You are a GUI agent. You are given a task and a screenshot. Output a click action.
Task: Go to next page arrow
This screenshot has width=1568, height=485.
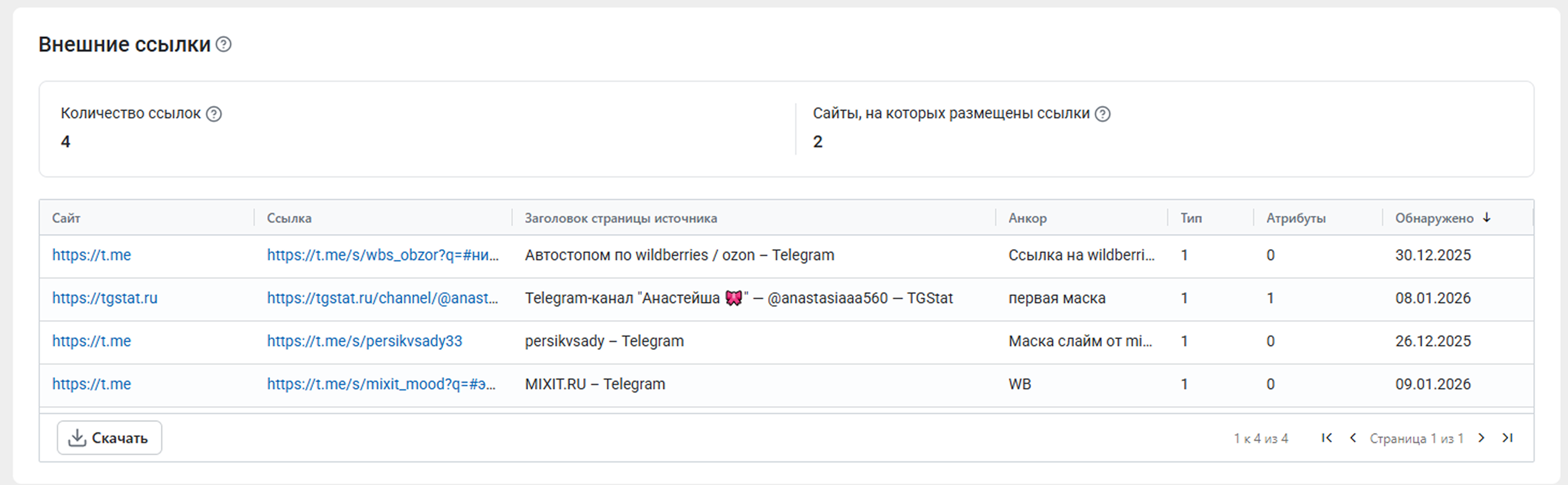(1481, 438)
